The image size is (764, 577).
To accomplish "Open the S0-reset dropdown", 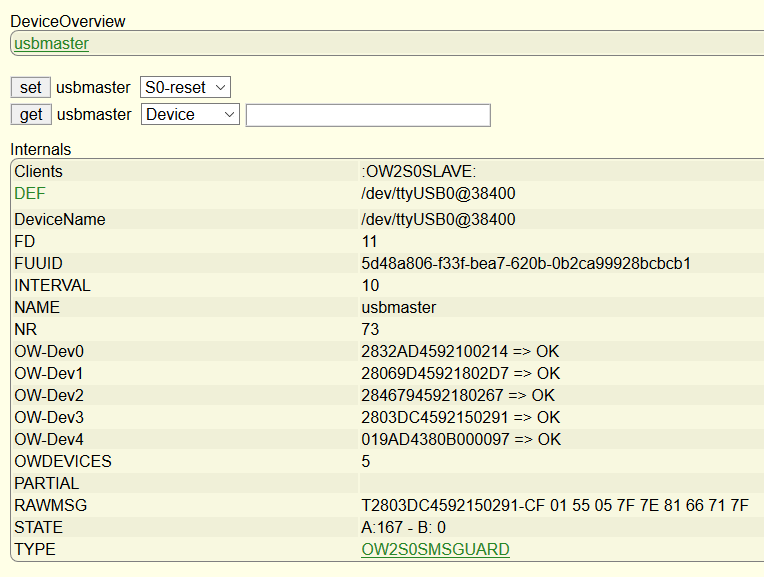I will click(185, 87).
